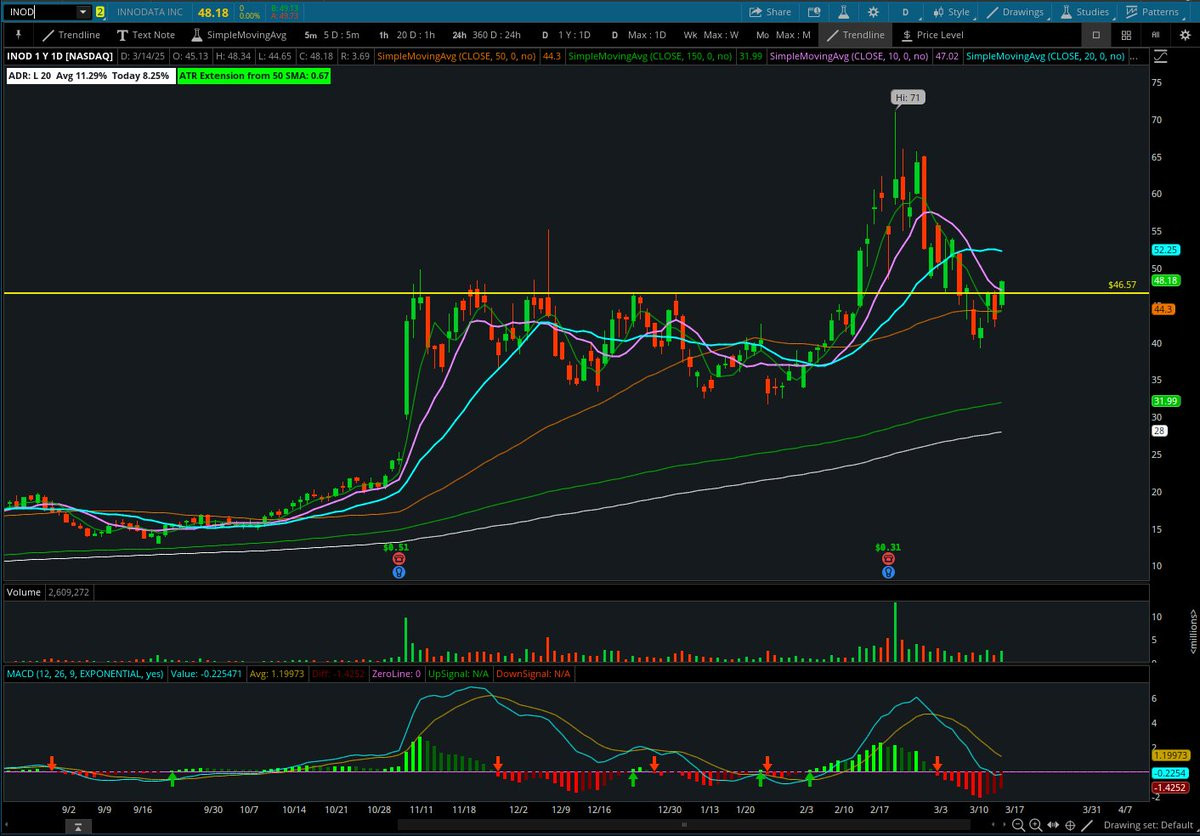The width and height of the screenshot is (1200, 836).
Task: Switch to 24h 360 D : 24h timeframe
Action: [485, 35]
